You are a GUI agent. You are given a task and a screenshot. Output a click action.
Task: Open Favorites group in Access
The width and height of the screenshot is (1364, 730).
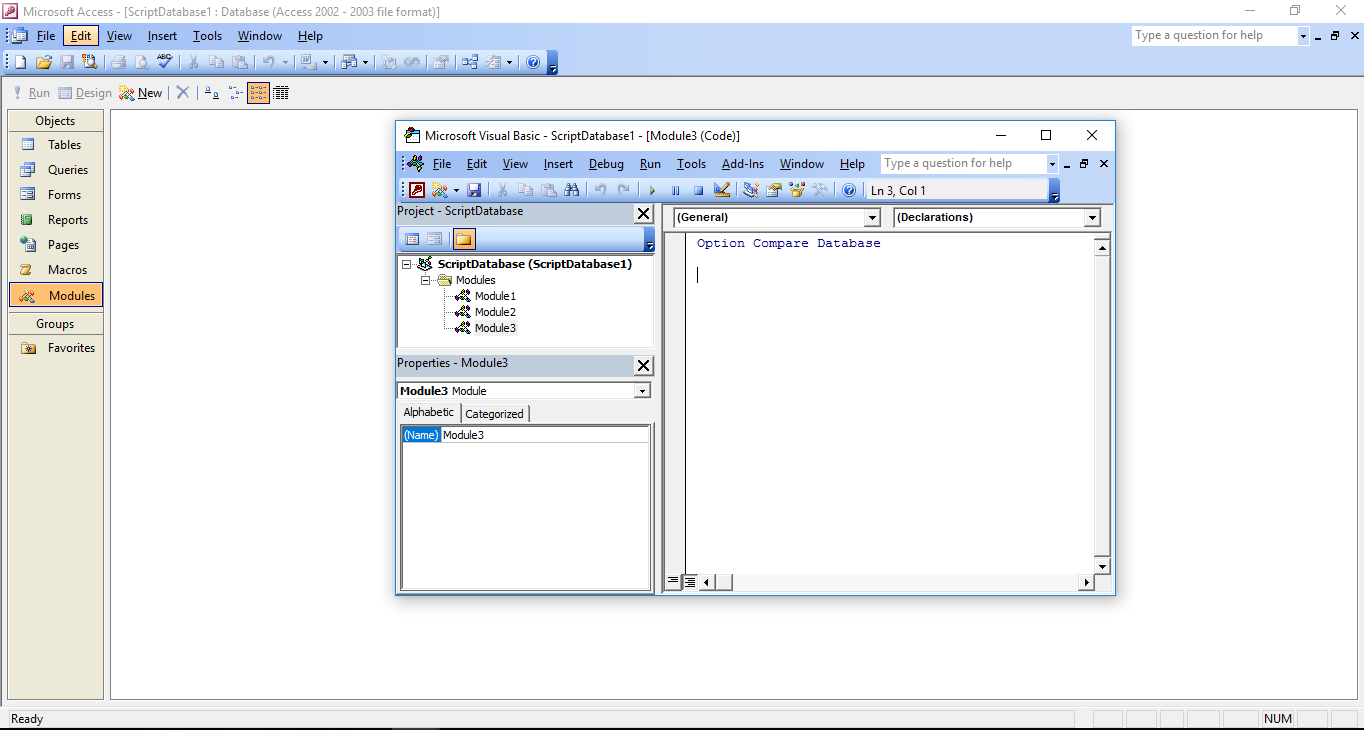point(56,348)
